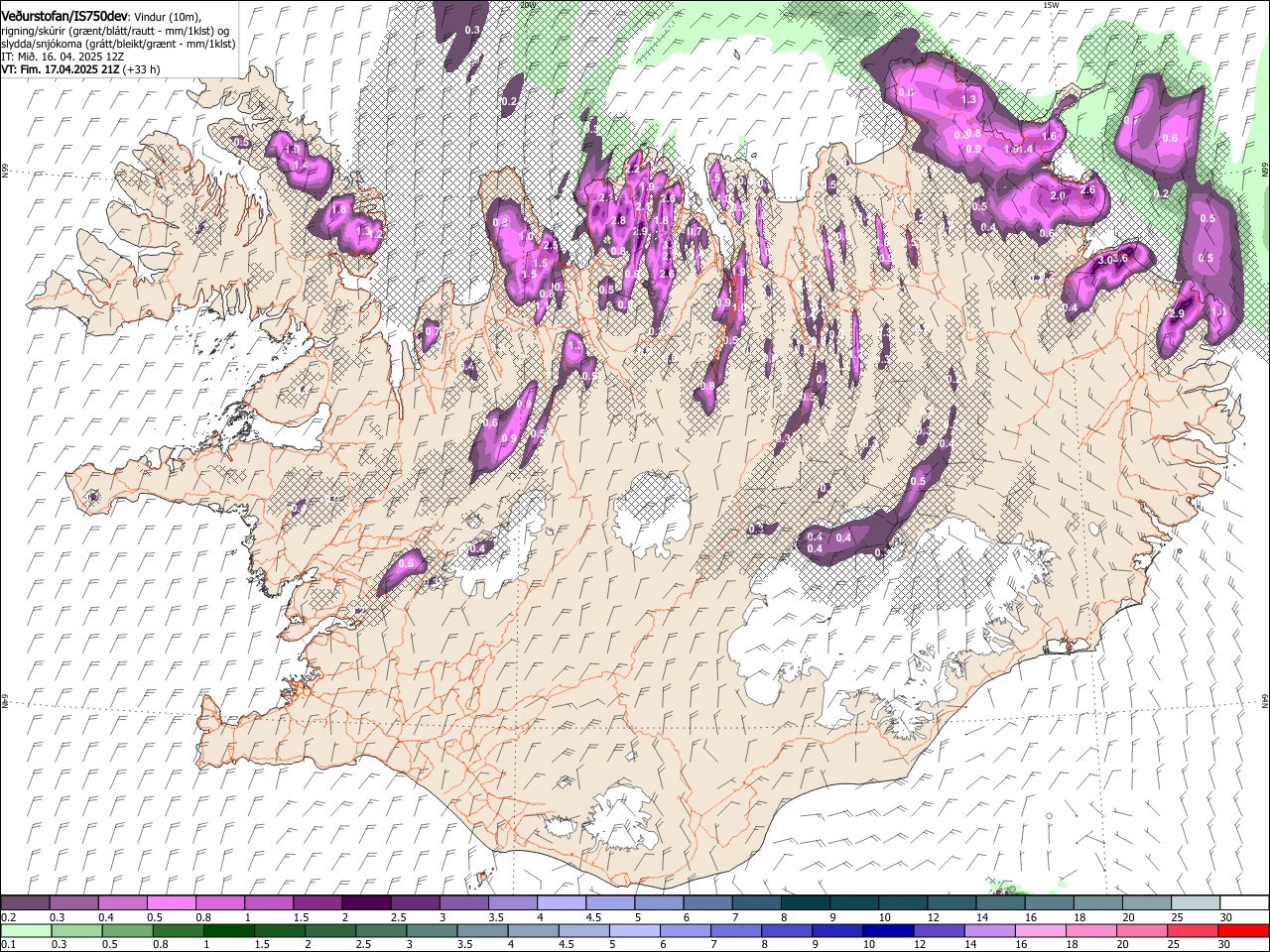Viewport: 1270px width, 952px height.
Task: Click the 'VT: Fim. 17.04.2025 21Z' valid time
Action: [61, 69]
